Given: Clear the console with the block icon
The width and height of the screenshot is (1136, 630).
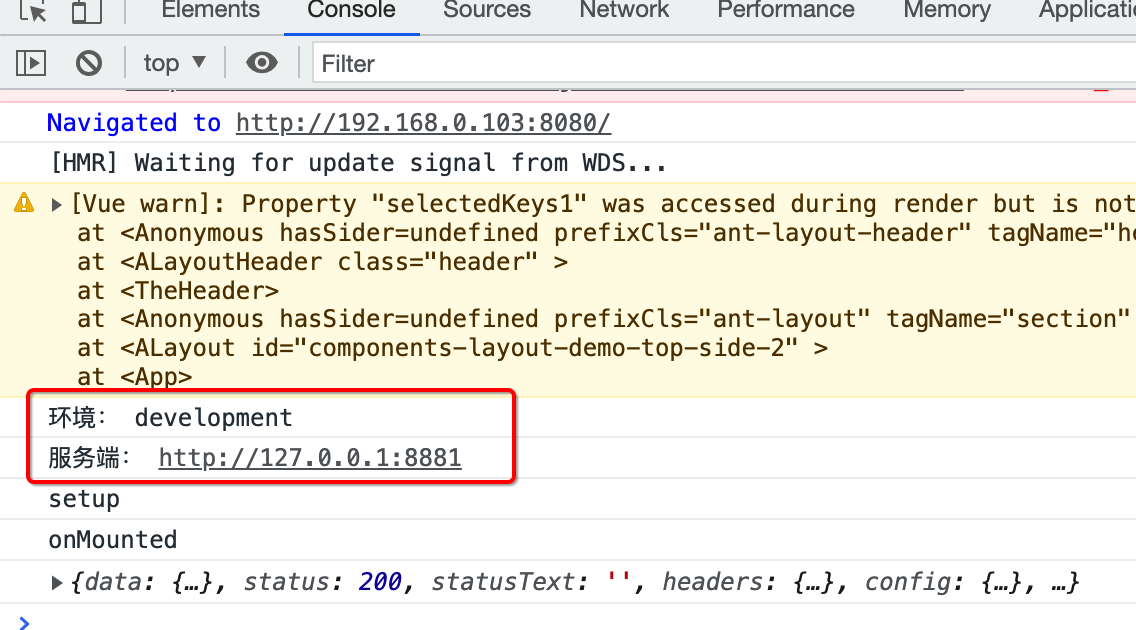Looking at the screenshot, I should click(x=89, y=63).
